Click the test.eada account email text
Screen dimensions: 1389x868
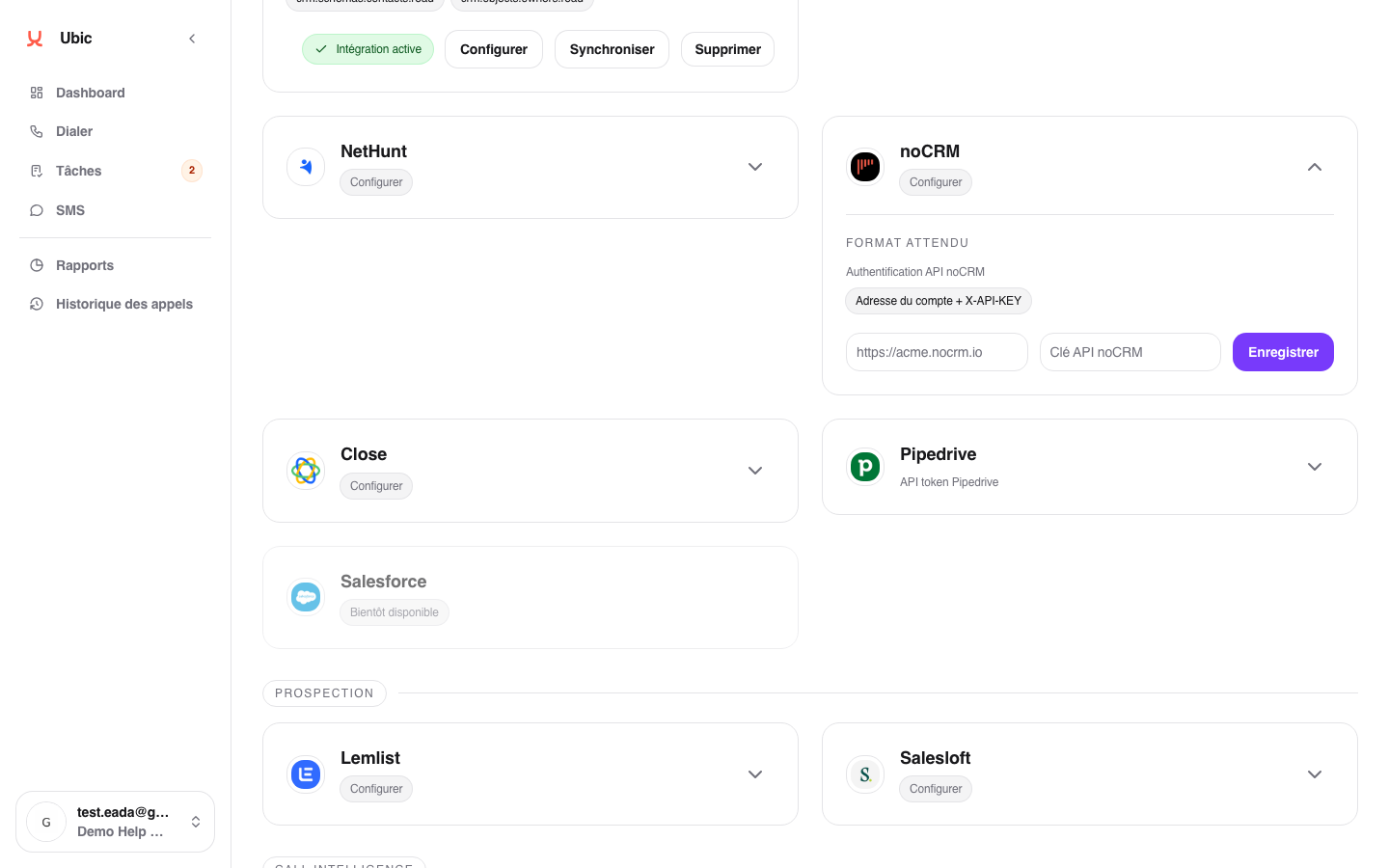pyautogui.click(x=123, y=812)
